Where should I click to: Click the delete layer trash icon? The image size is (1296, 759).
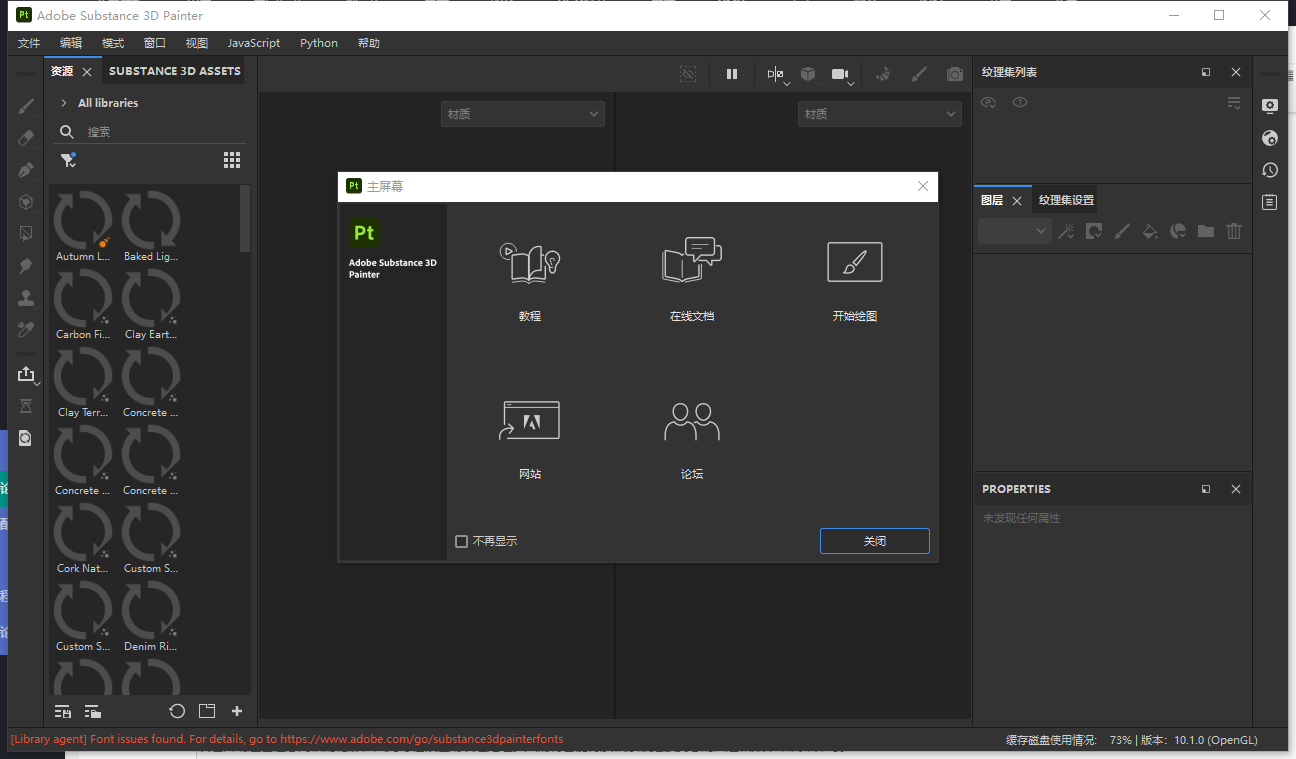click(x=1234, y=231)
